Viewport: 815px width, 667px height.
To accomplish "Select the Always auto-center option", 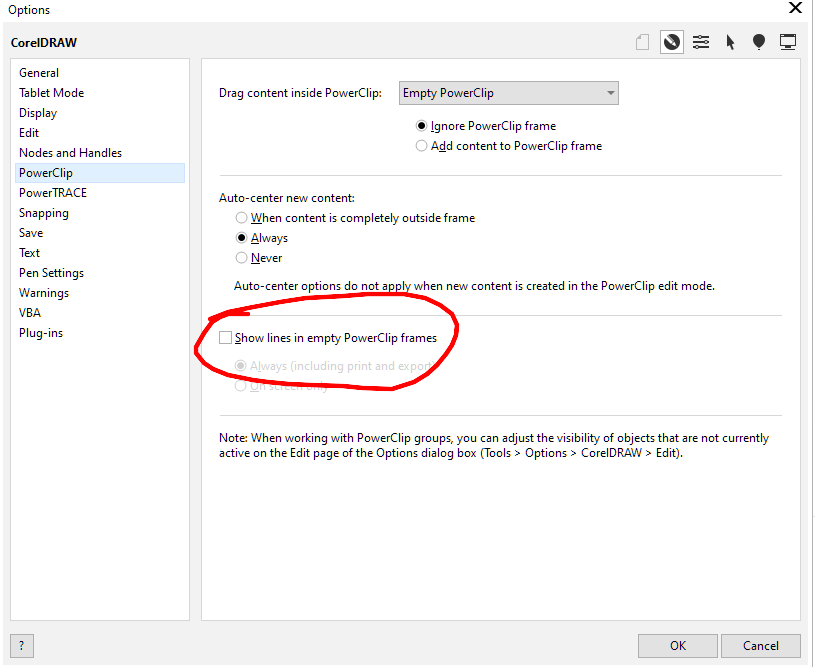I will click(x=262, y=238).
